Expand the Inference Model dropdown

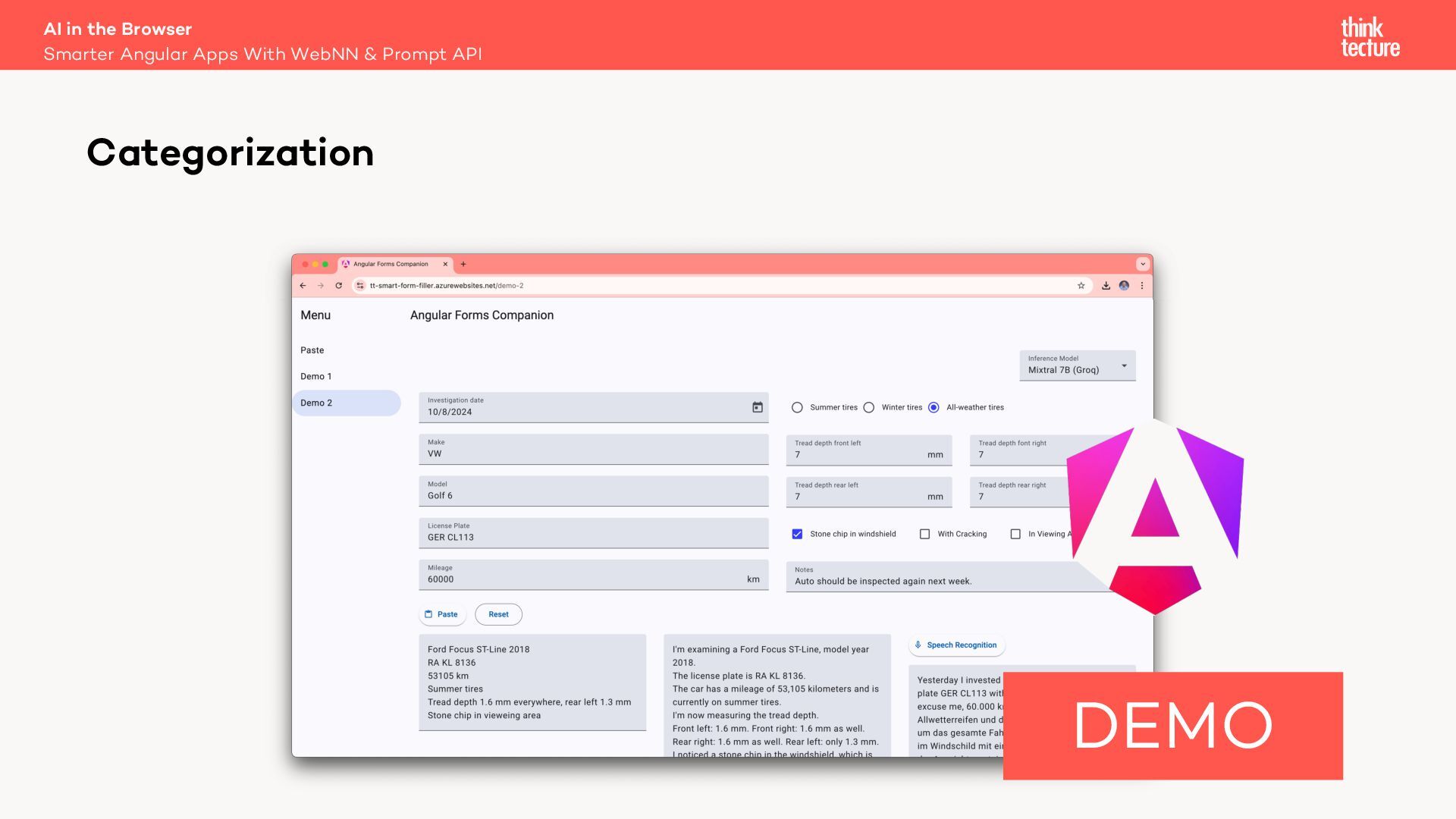[x=1077, y=366]
